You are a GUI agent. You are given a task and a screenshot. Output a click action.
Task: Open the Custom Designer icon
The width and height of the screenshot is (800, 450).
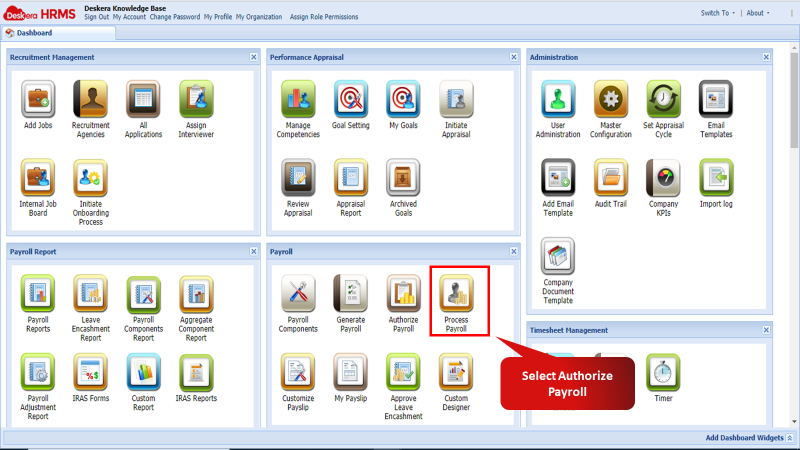coord(456,372)
